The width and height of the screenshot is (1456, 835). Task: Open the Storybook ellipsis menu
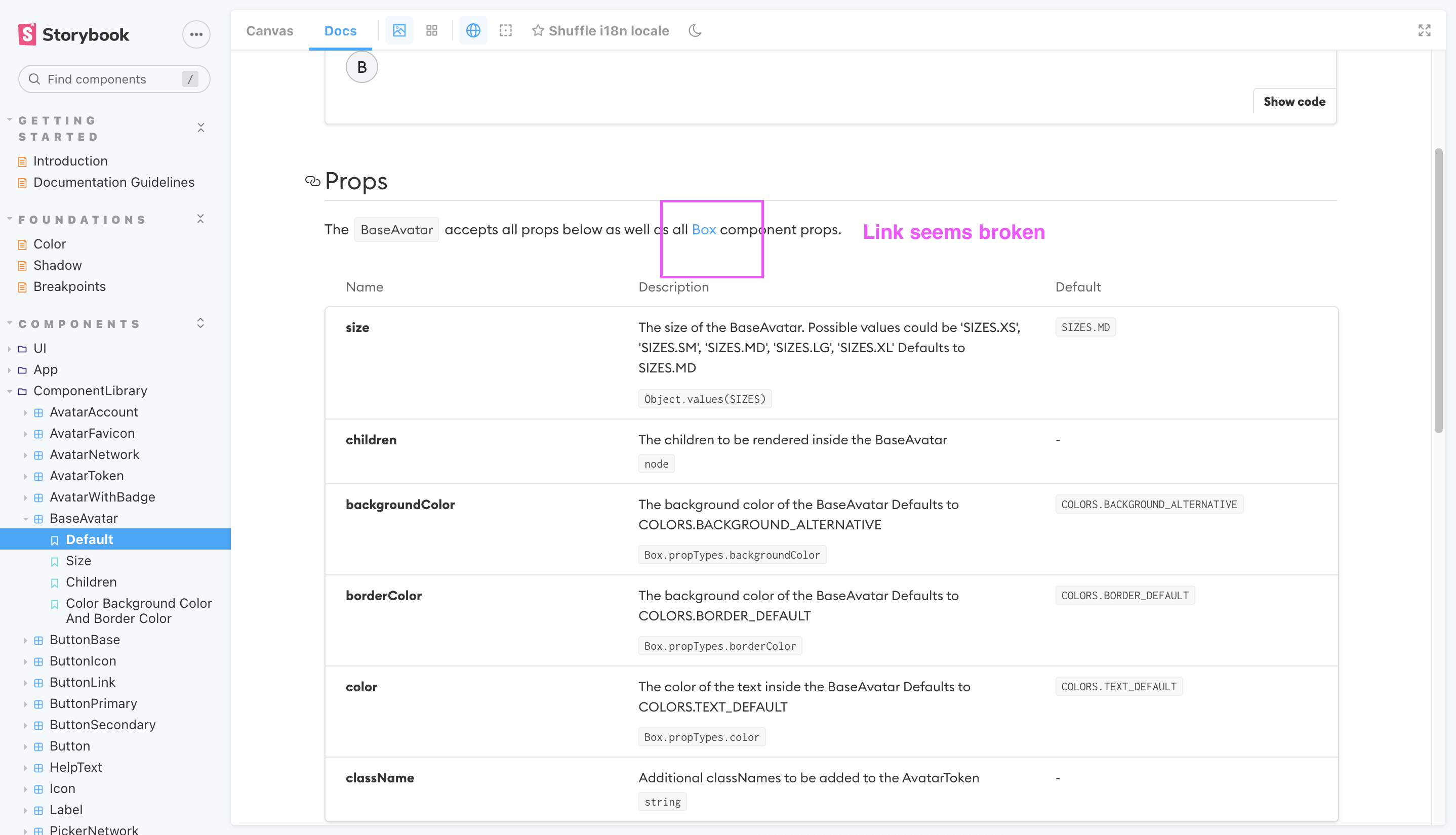(195, 34)
